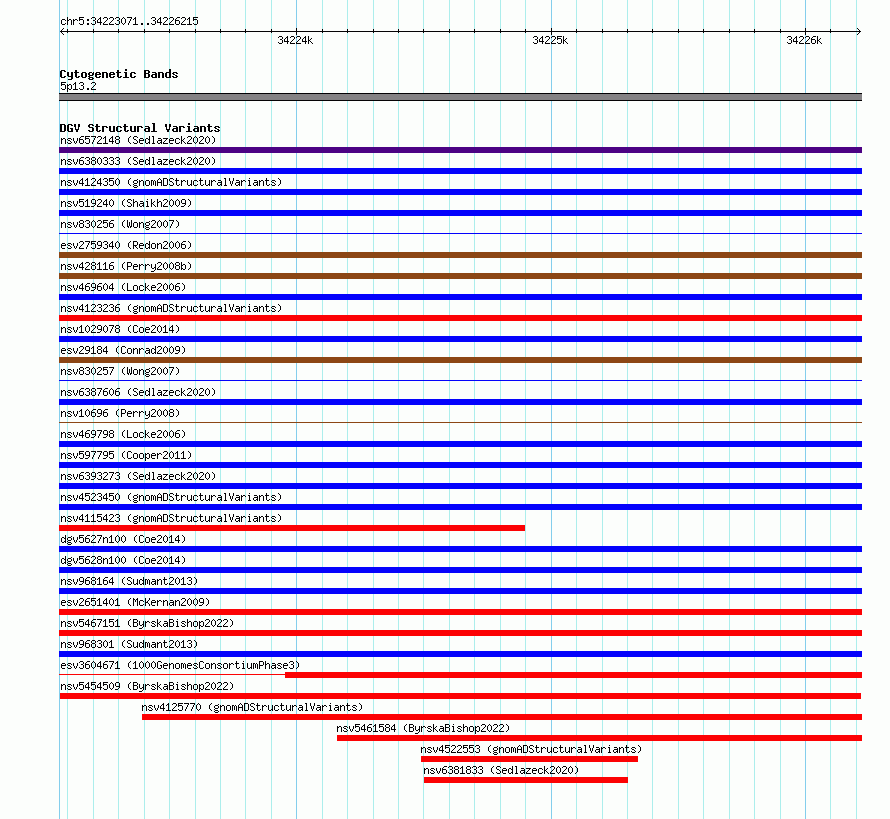Click the purple bar under nsv6572148
Viewport: 890px width, 819px height.
click(x=460, y=150)
